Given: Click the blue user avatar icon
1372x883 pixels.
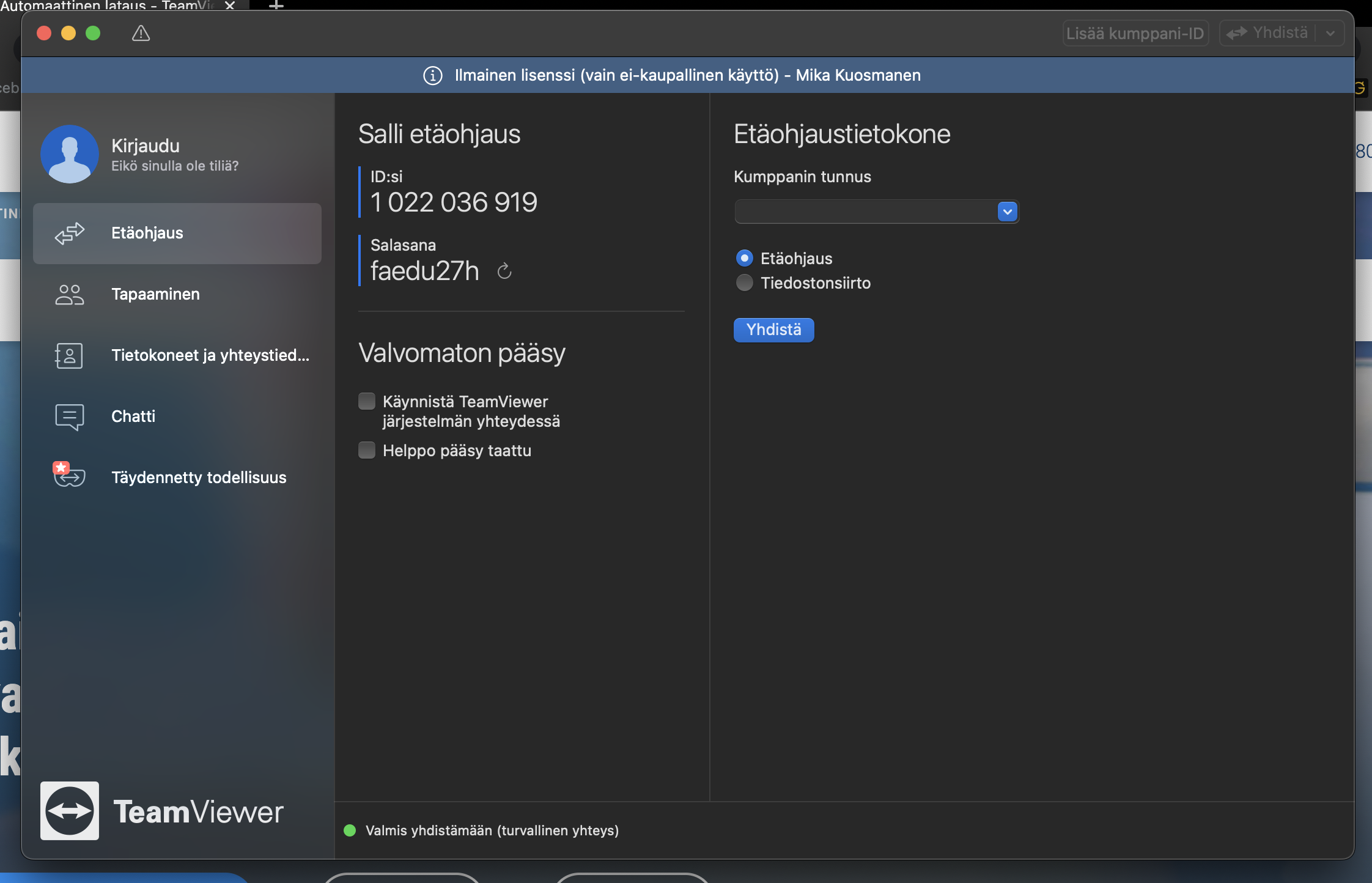Looking at the screenshot, I should point(70,154).
